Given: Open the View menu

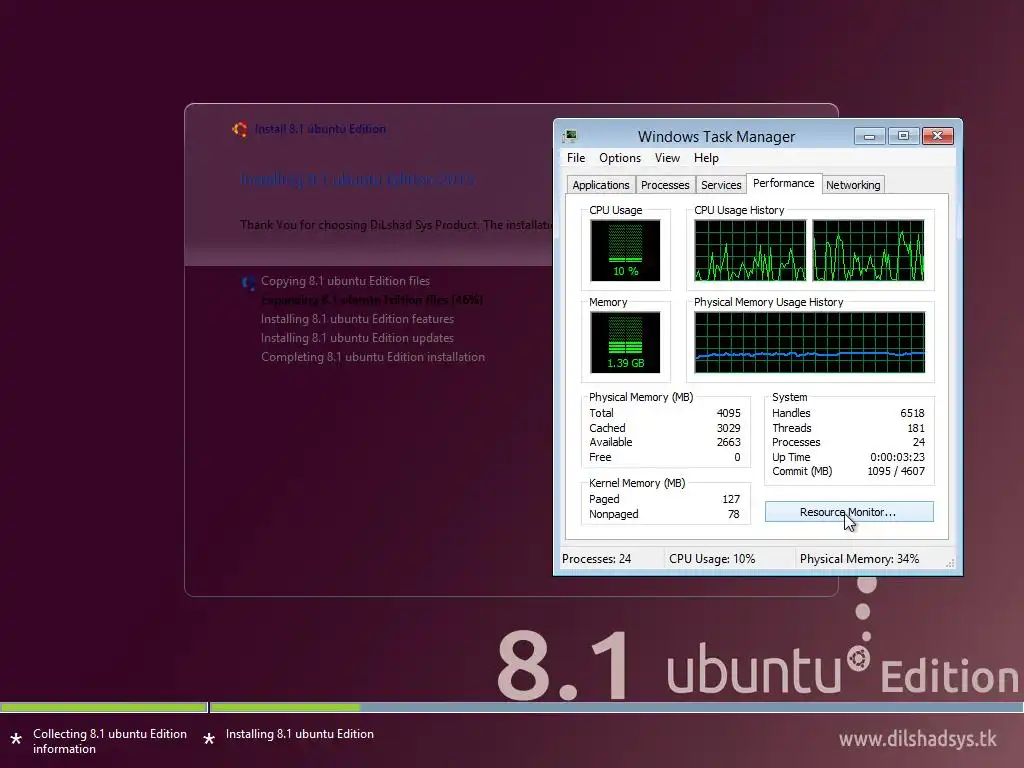Looking at the screenshot, I should 667,158.
